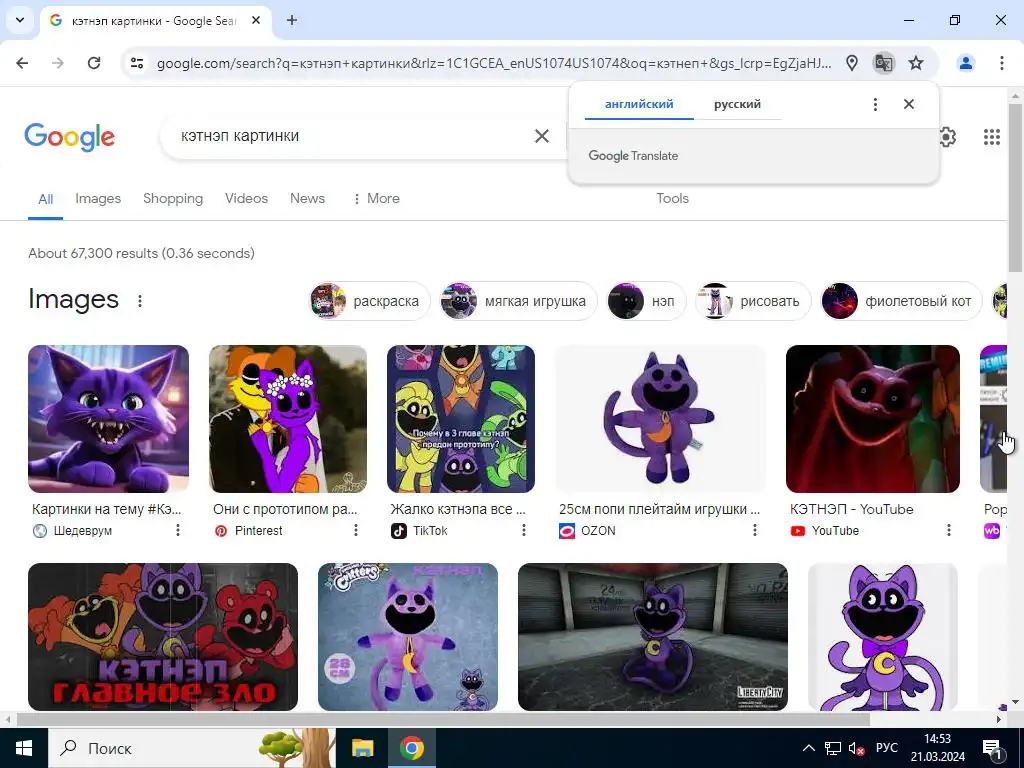Switch to the Images search tab
The image size is (1024, 768).
[x=98, y=198]
